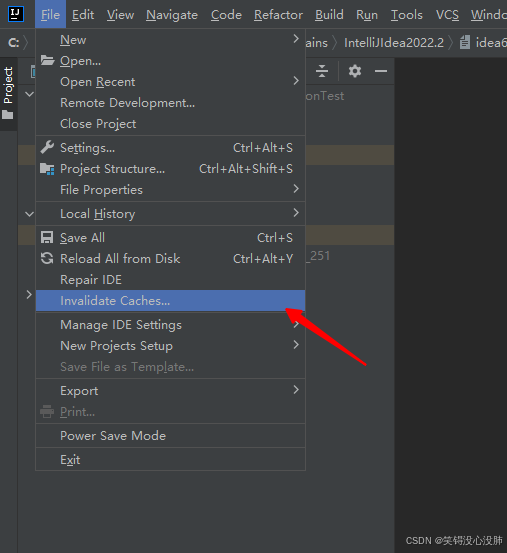Expand the Export submenu
Screen dimensions: 507x553
170,390
